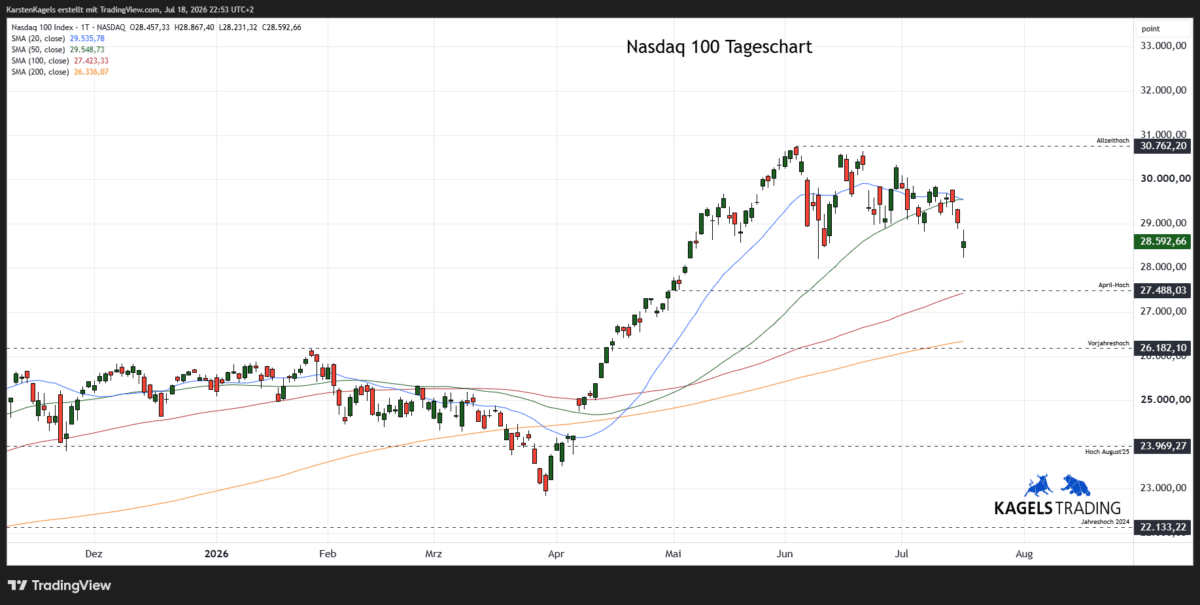Click the Allzeithoch price label 30.762,20

[x=1162, y=146]
